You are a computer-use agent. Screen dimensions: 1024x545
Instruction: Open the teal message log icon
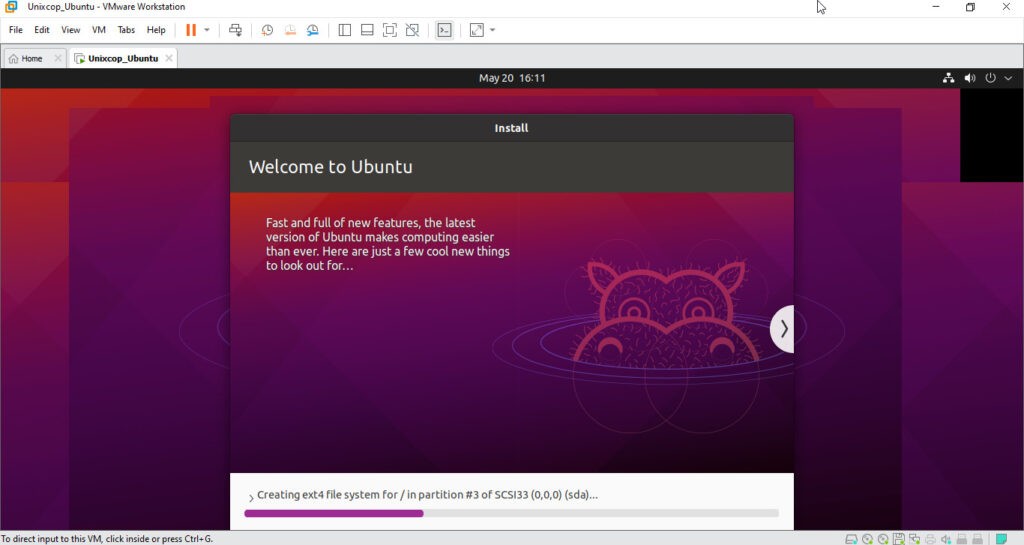click(1001, 539)
